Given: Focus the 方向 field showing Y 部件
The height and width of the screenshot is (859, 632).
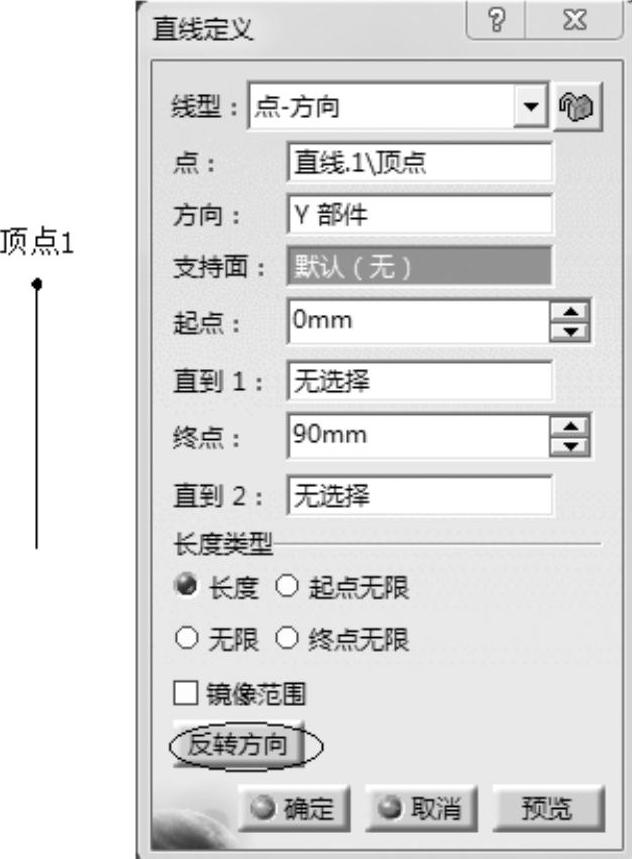Looking at the screenshot, I should pyautogui.click(x=419, y=215).
